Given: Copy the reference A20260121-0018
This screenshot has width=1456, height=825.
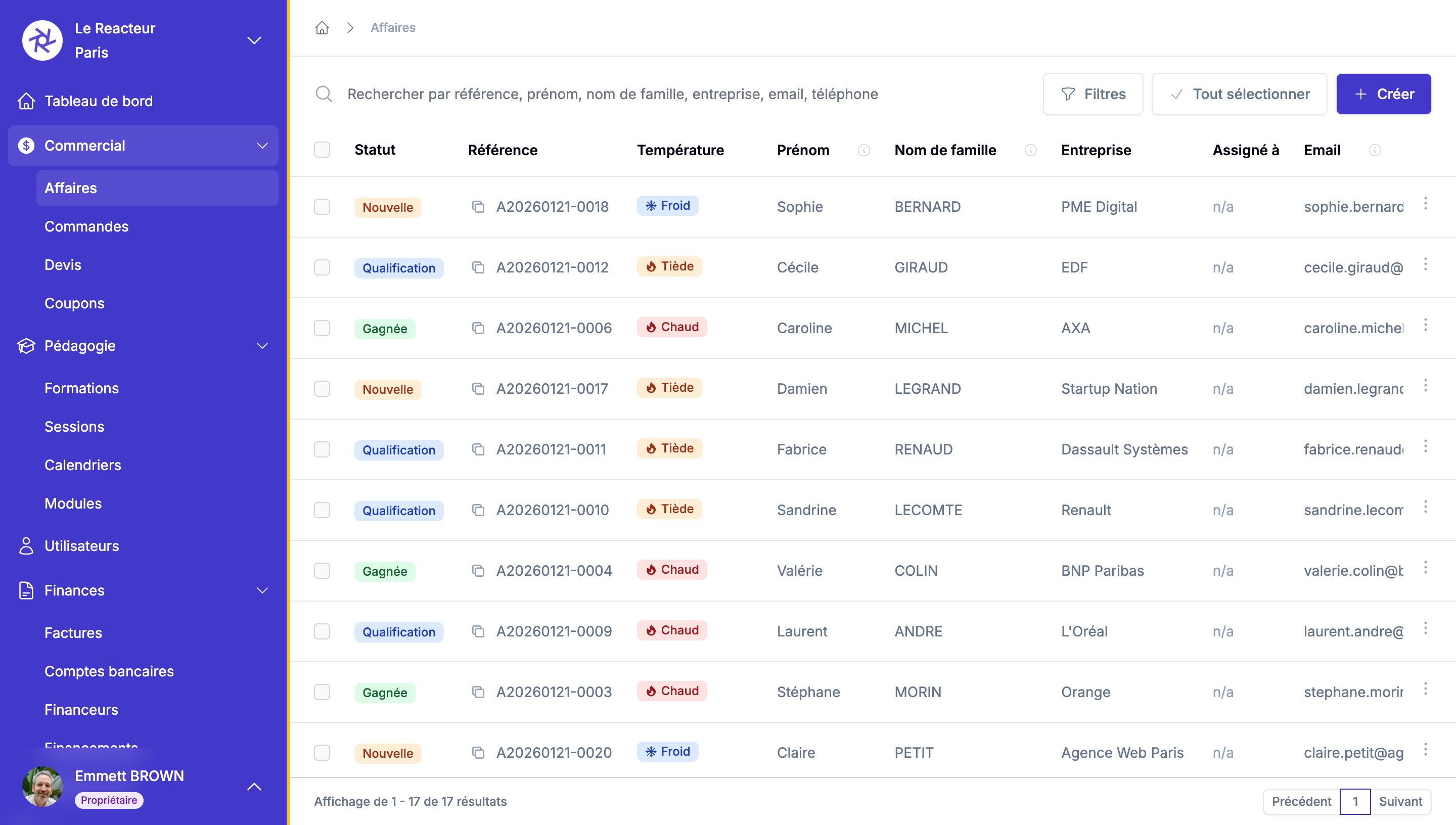Looking at the screenshot, I should 479,207.
